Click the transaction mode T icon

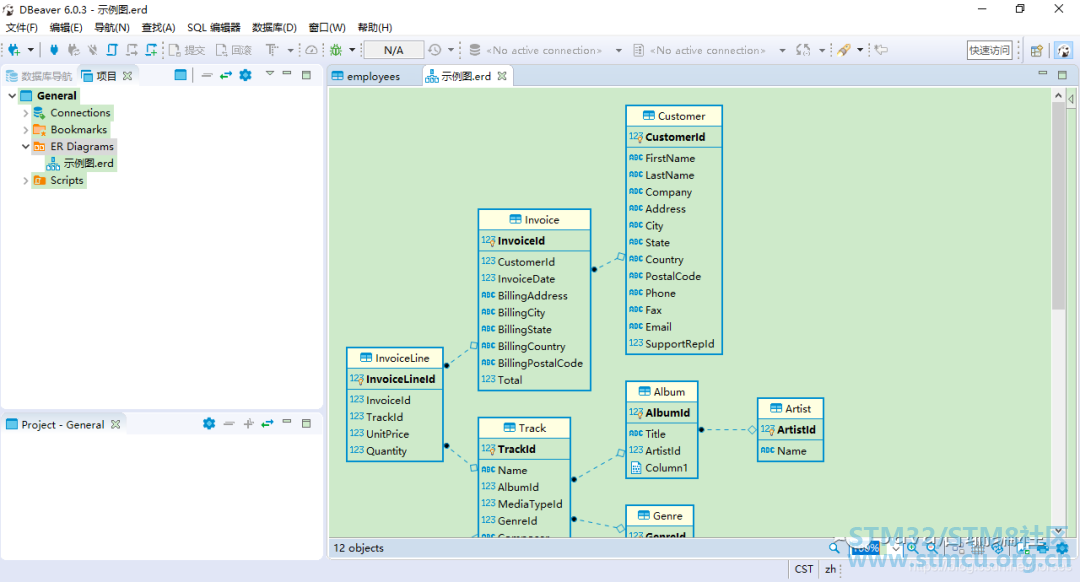pyautogui.click(x=272, y=50)
